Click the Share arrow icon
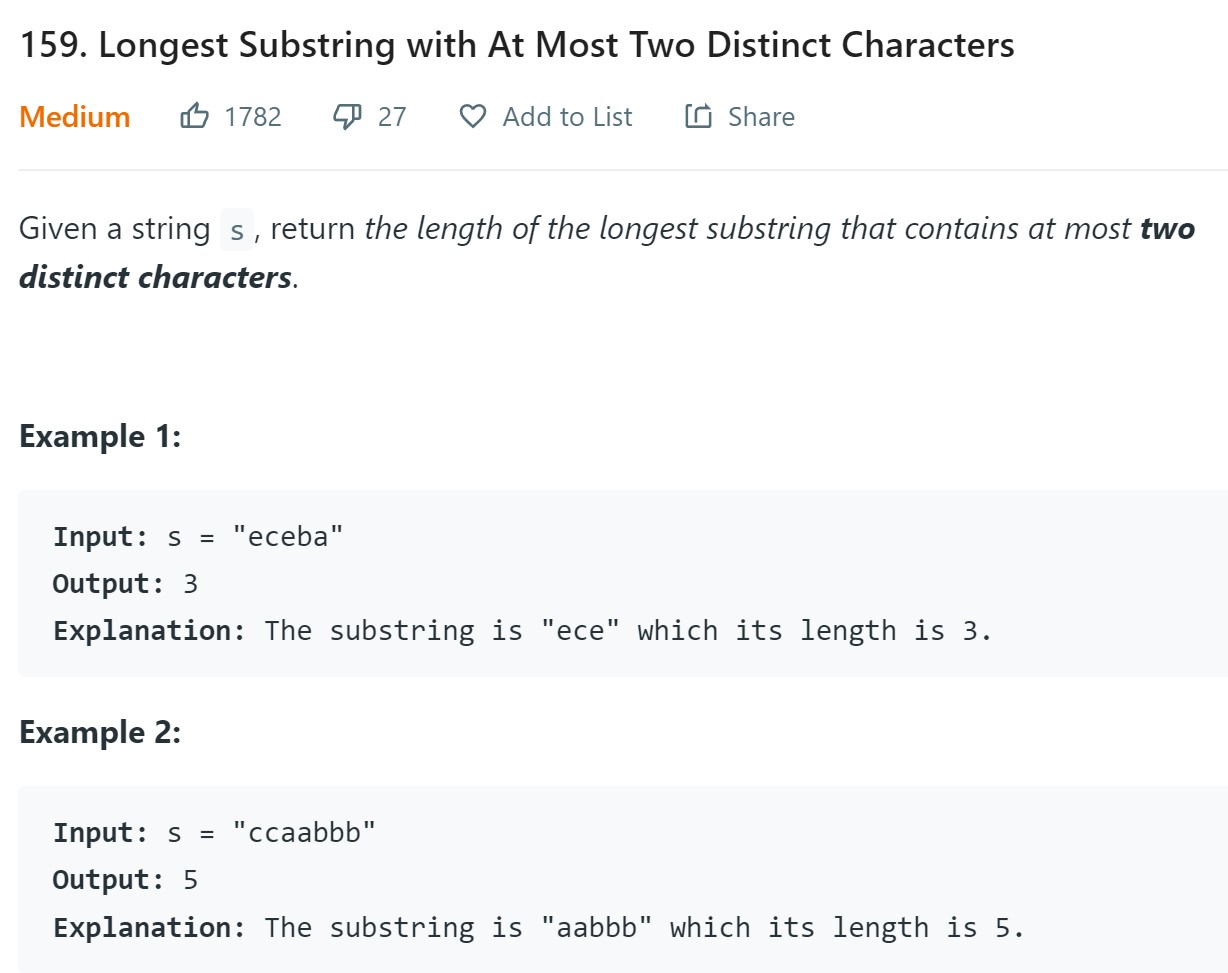The height and width of the screenshot is (973, 1228). click(x=697, y=117)
